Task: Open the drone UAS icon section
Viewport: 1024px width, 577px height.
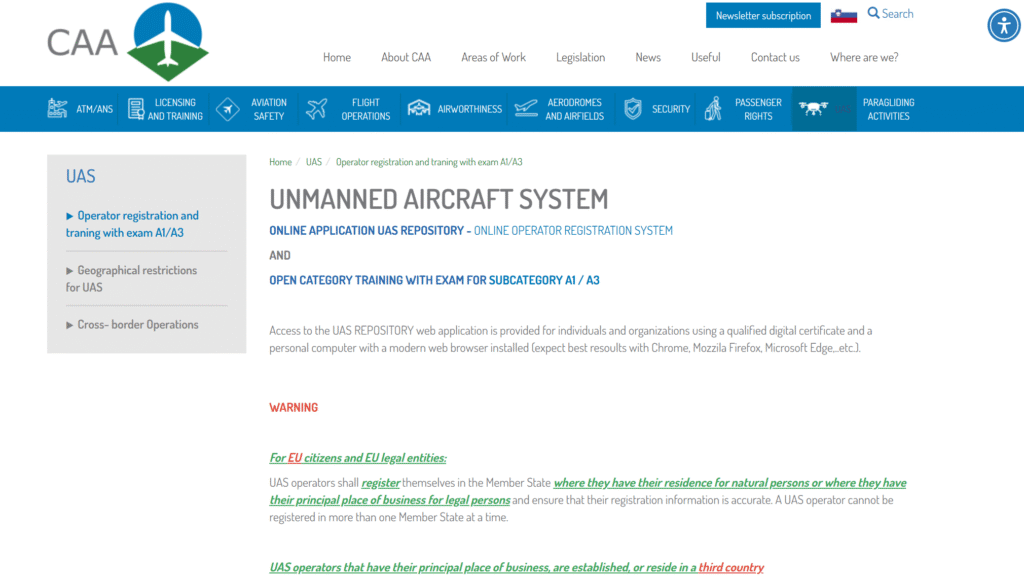Action: click(812, 109)
